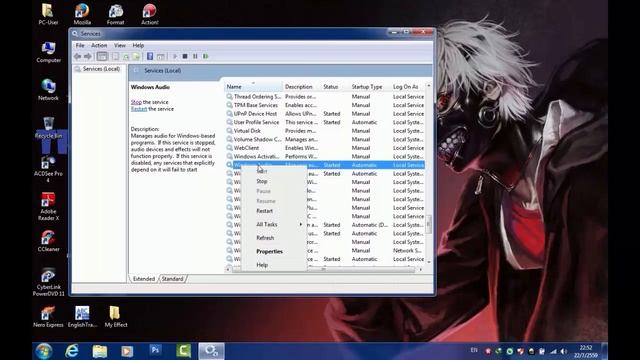Screen dimensions: 640x360
Task: Open the Computer desktop icon
Action: pos(49,52)
